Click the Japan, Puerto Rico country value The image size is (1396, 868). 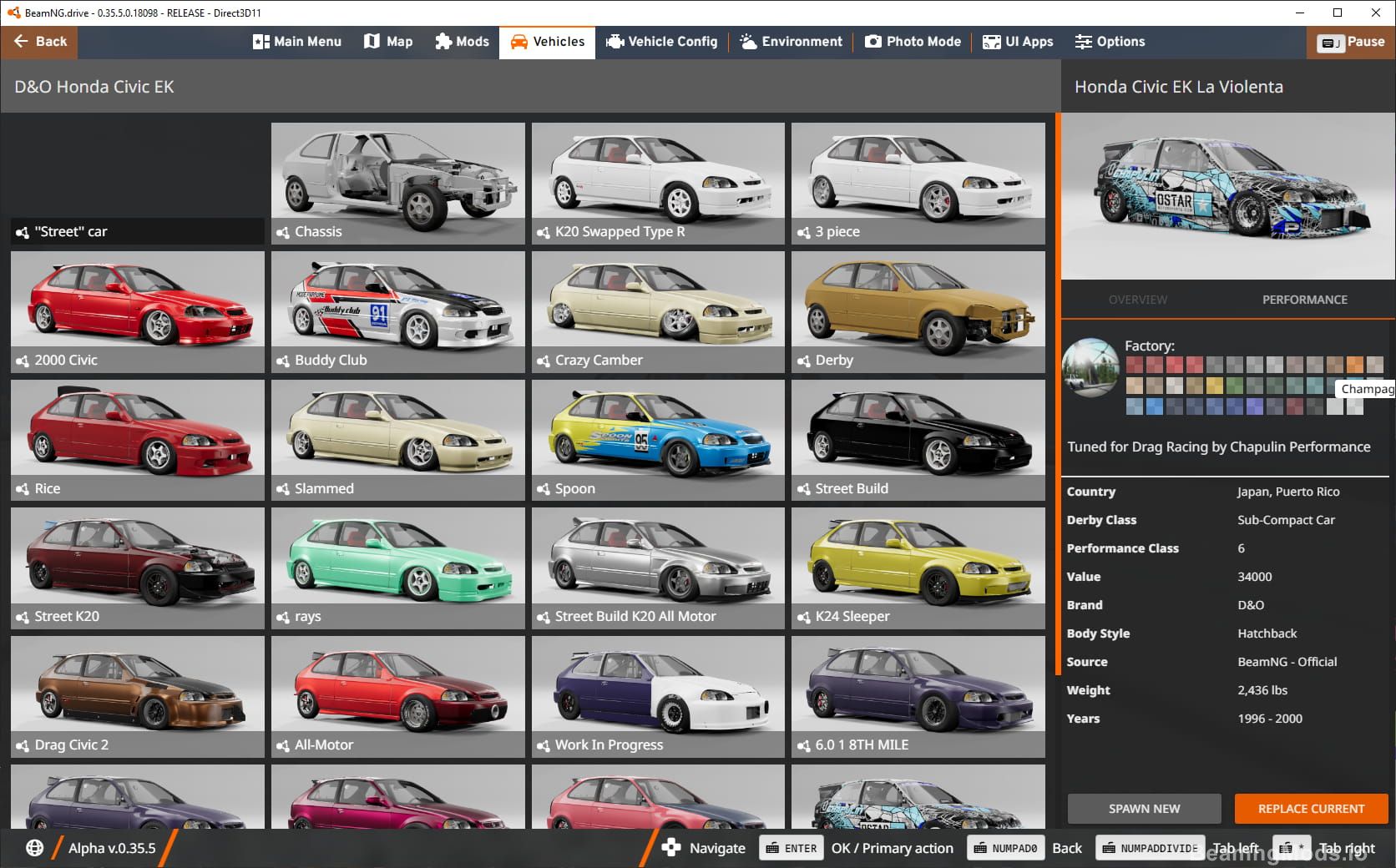tap(1288, 492)
